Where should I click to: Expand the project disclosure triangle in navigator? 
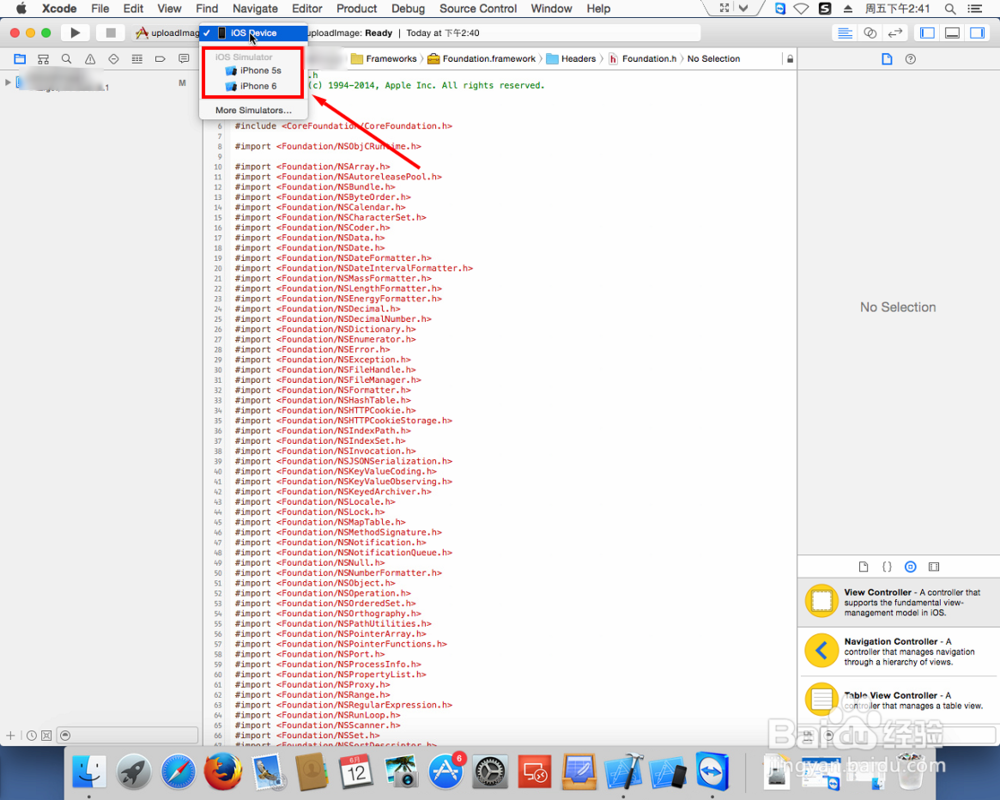pos(8,82)
